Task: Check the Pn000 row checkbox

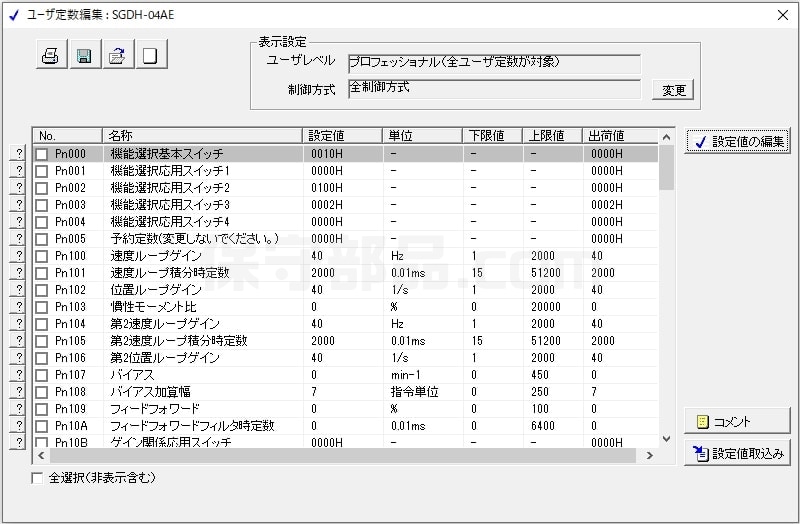Action: (42, 154)
